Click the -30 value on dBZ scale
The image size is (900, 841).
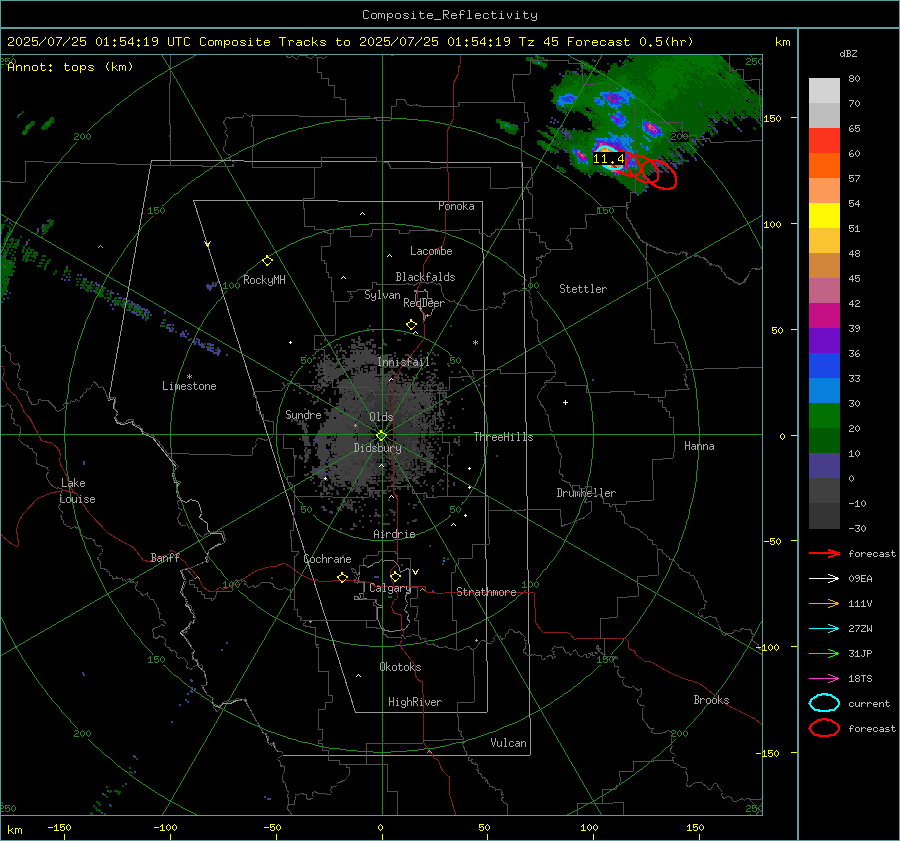coord(858,528)
